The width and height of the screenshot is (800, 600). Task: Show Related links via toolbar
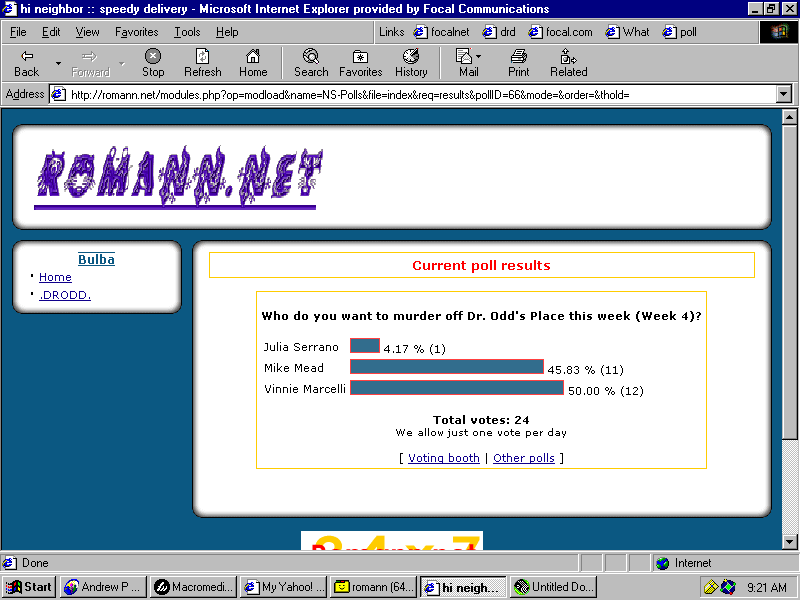pos(568,64)
